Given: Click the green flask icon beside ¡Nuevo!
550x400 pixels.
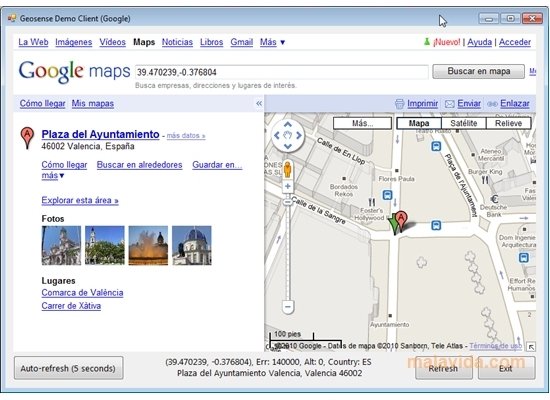Looking at the screenshot, I should (x=427, y=42).
